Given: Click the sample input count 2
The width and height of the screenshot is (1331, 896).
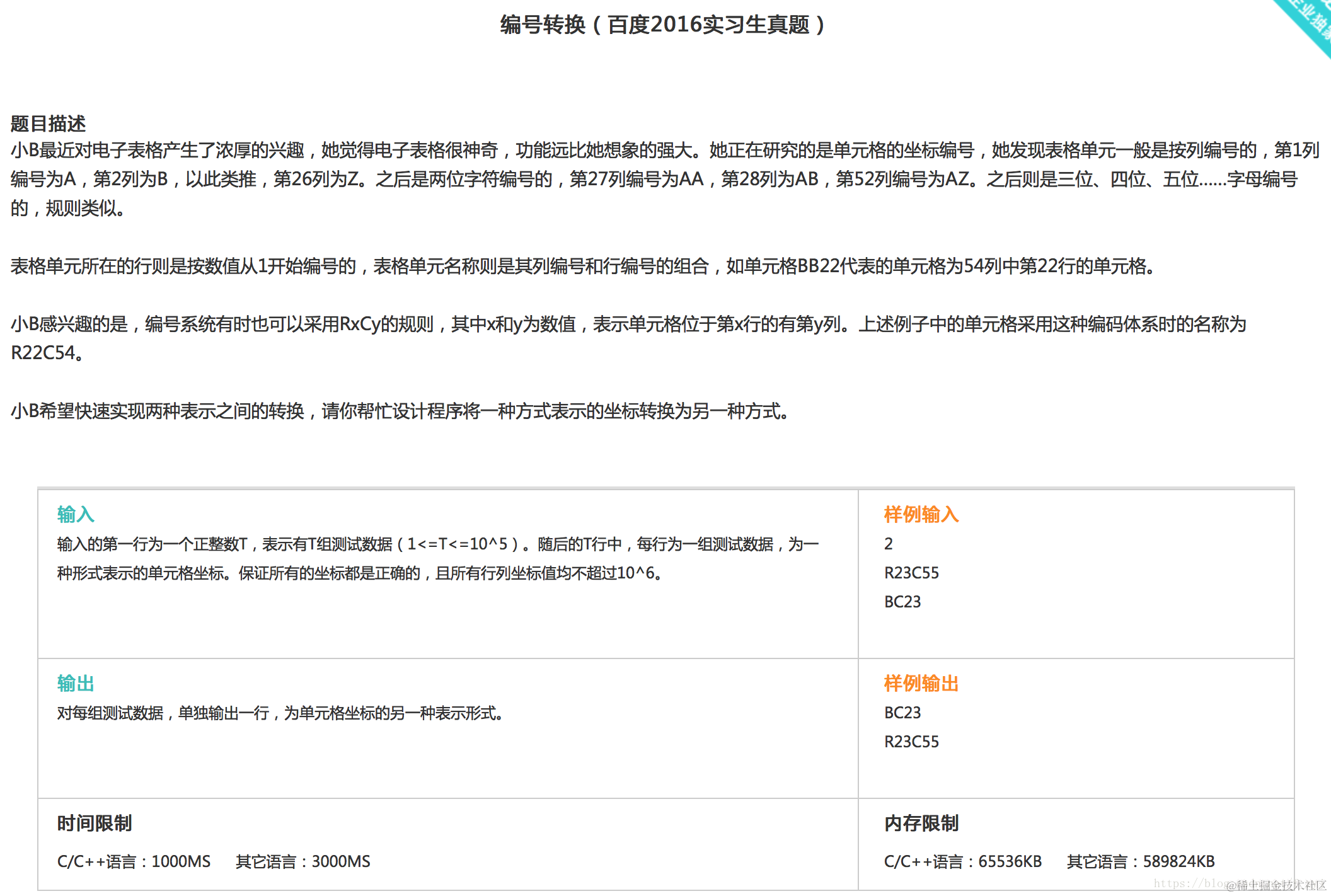Looking at the screenshot, I should point(889,544).
